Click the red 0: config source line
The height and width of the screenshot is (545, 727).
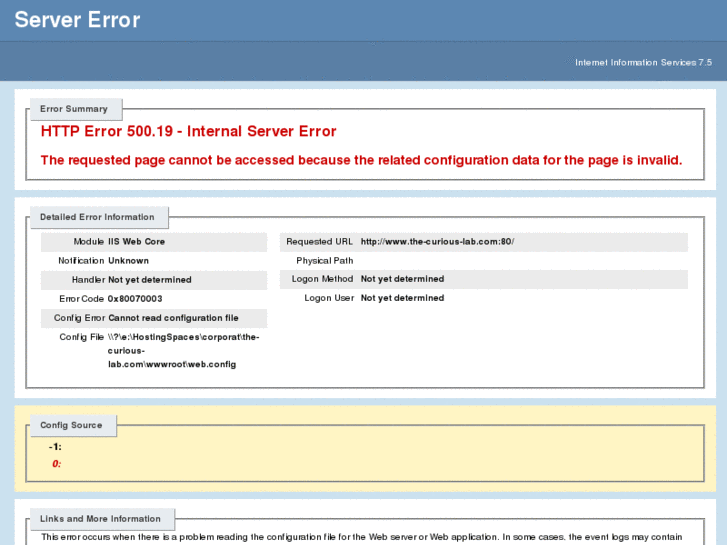(57, 464)
